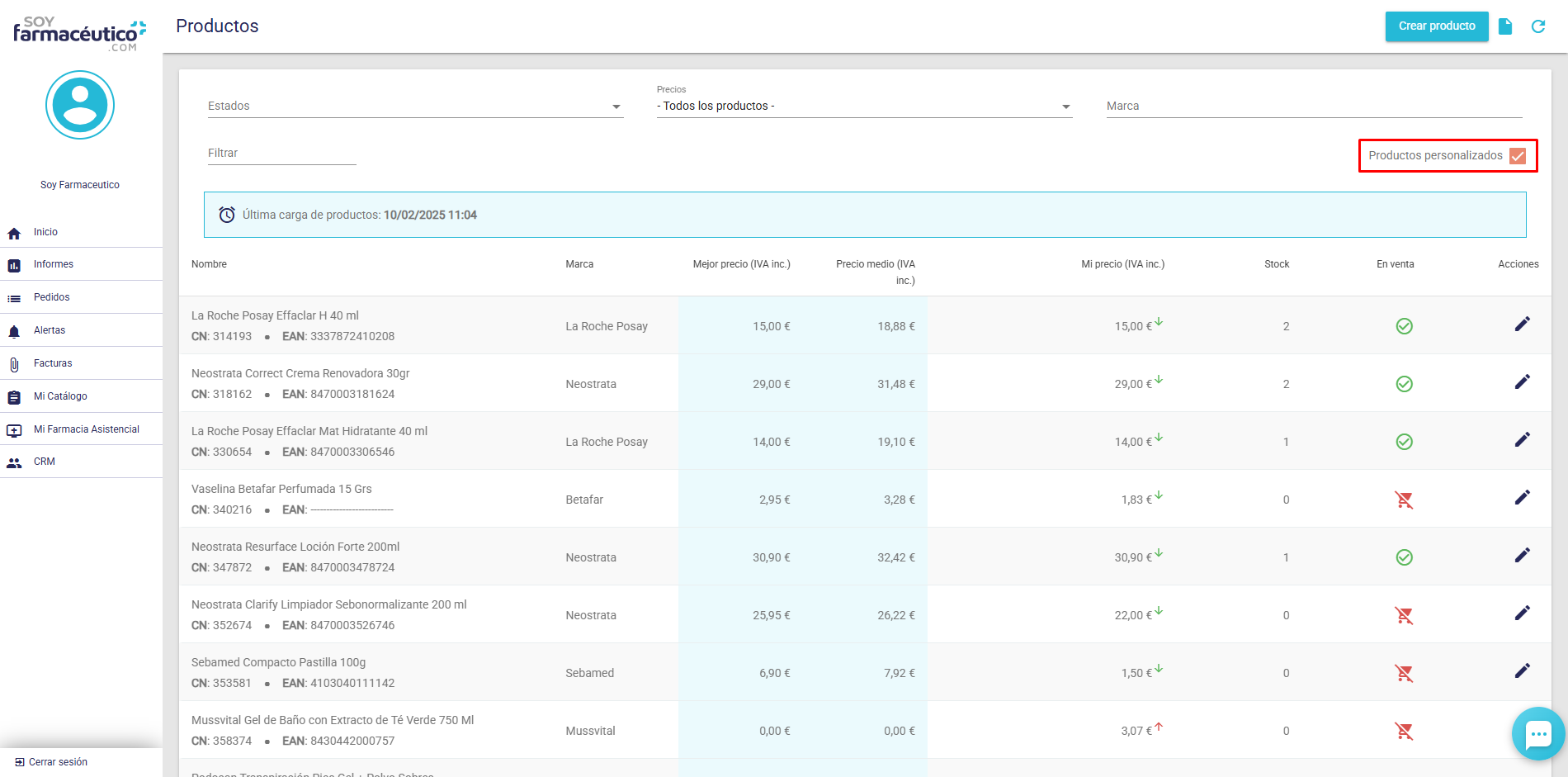The height and width of the screenshot is (777, 1568).
Task: Open the Alertas menu item
Action: pyautogui.click(x=81, y=330)
